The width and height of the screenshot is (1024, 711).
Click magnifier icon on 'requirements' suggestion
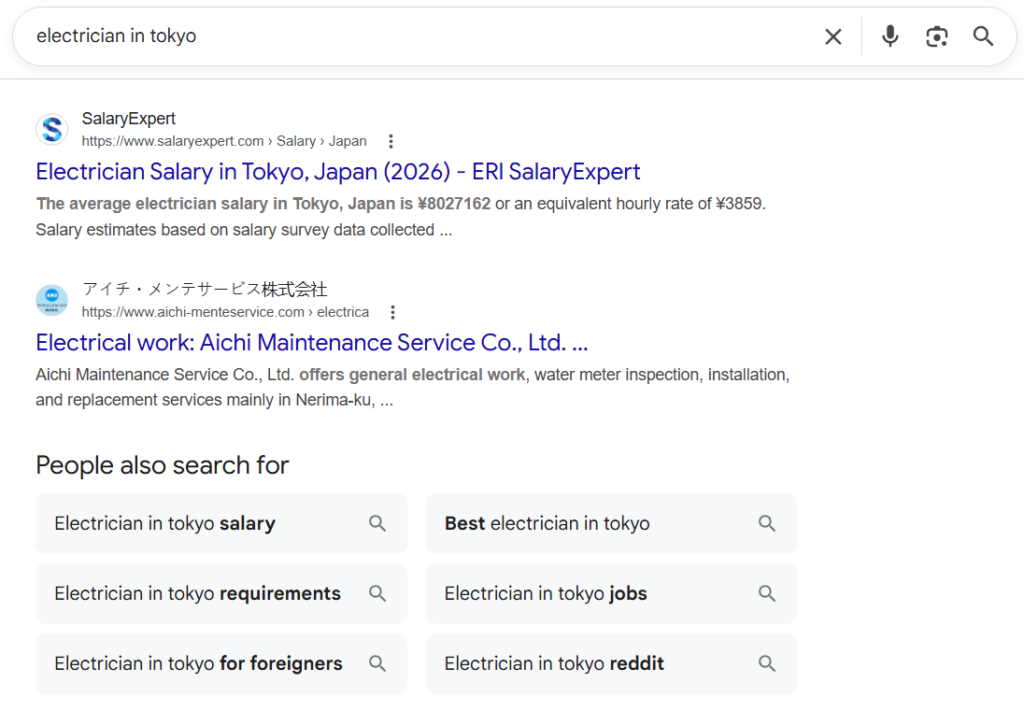[377, 593]
